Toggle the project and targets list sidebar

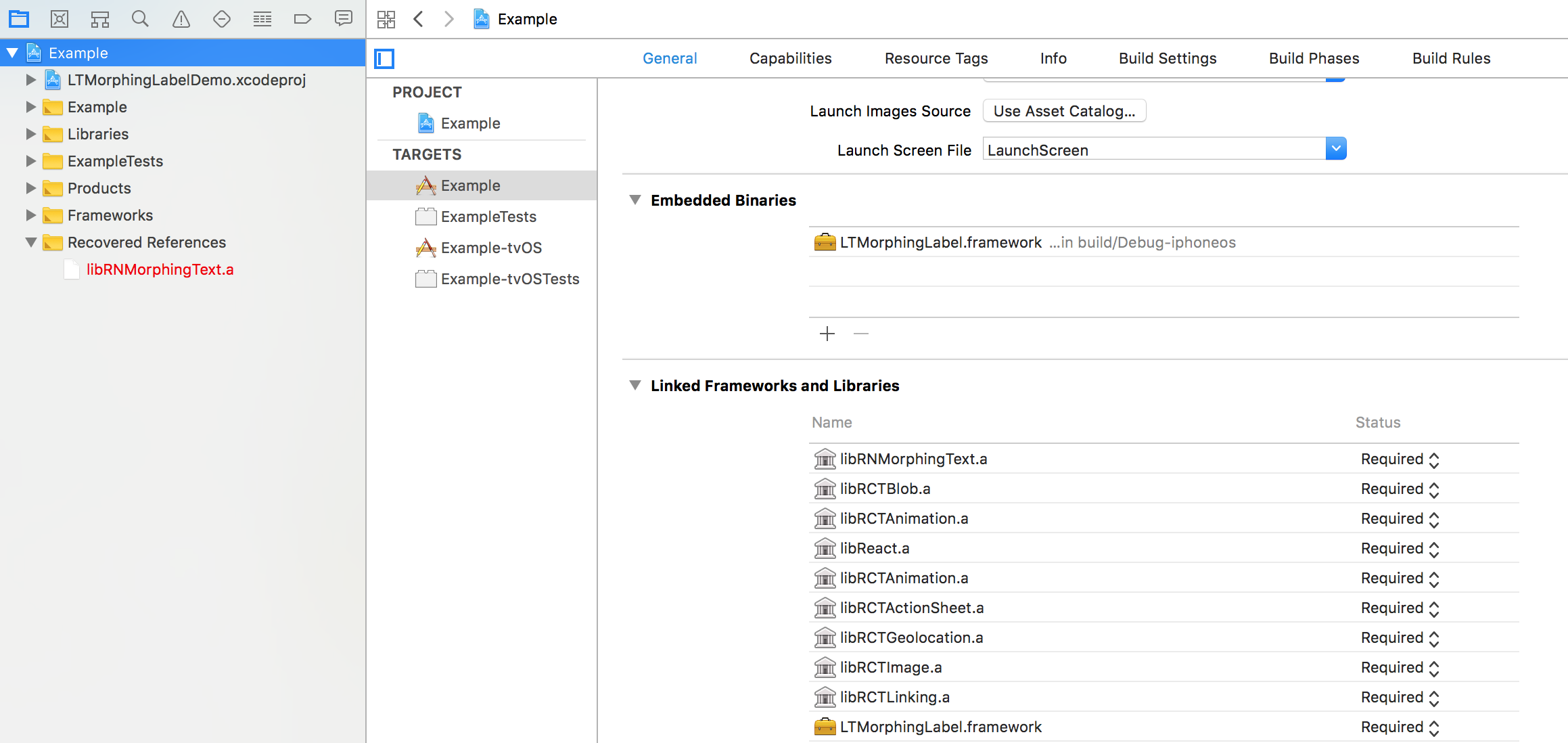[384, 59]
